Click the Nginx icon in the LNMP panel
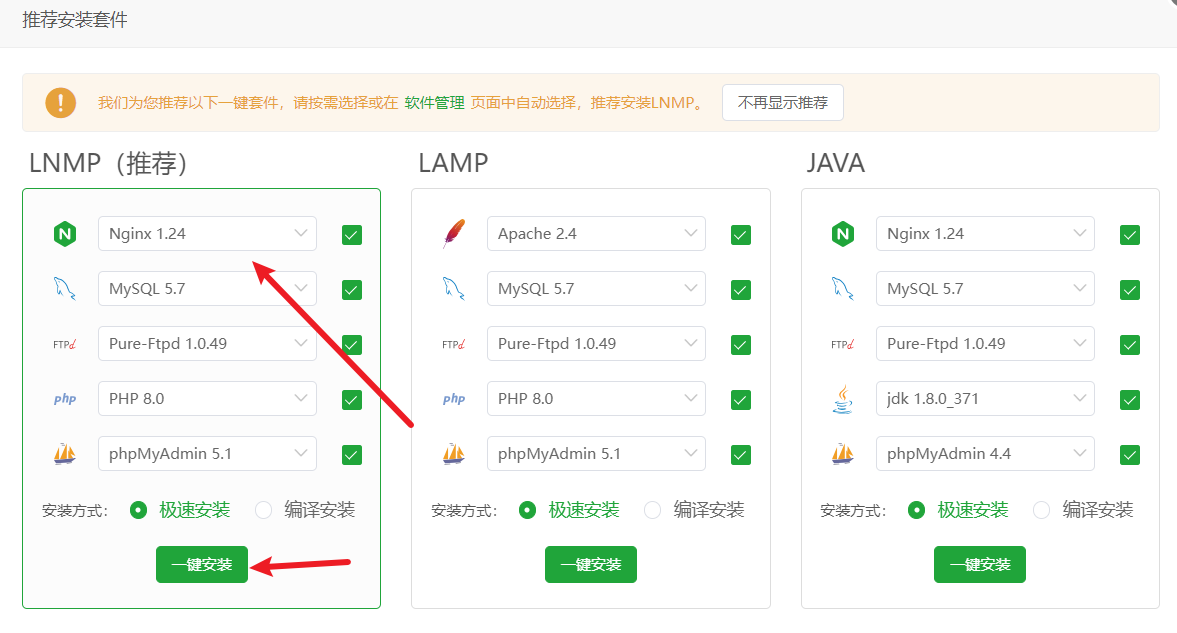Screen dimensions: 1177x633 point(65,234)
